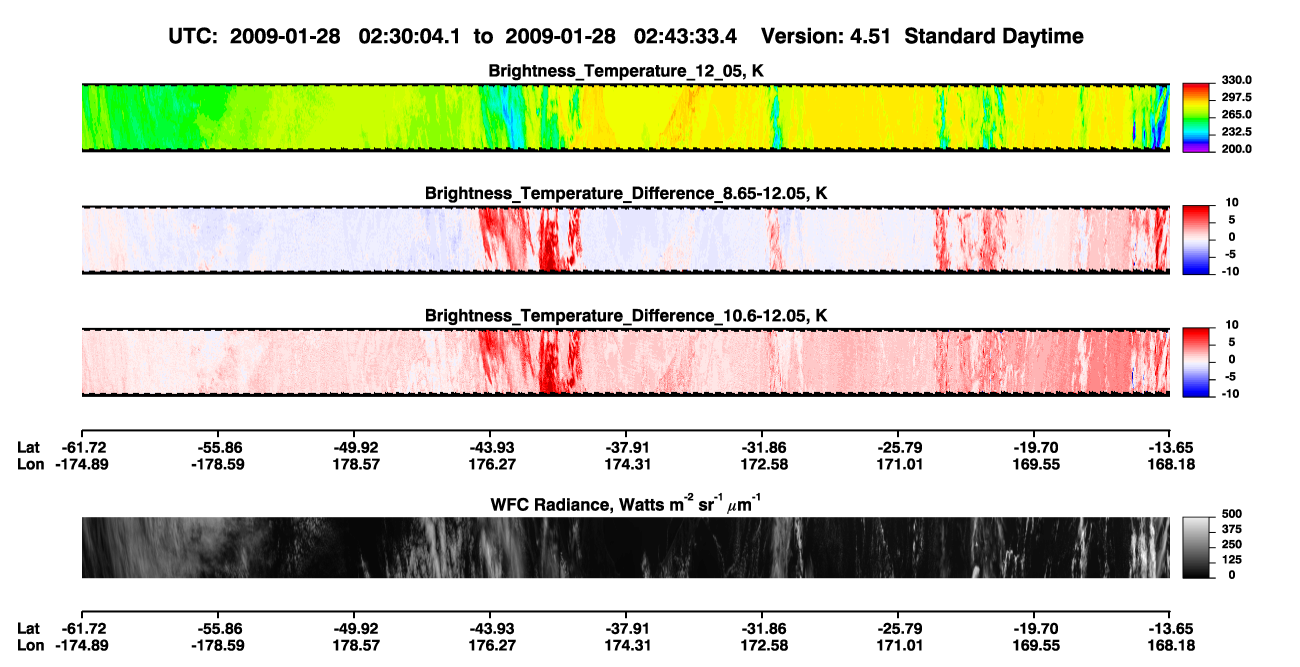
Task: Click longitude 176.27 on the axis above WFC Radiance
Action: pos(490,464)
